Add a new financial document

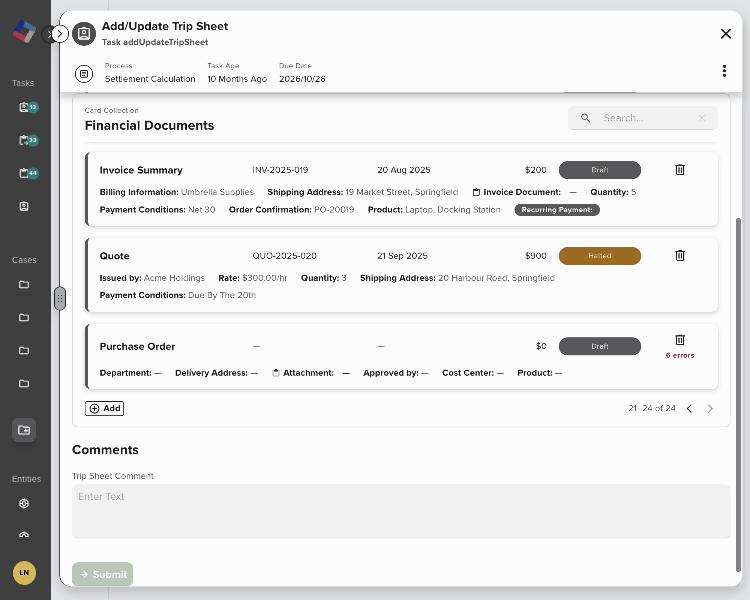click(104, 408)
